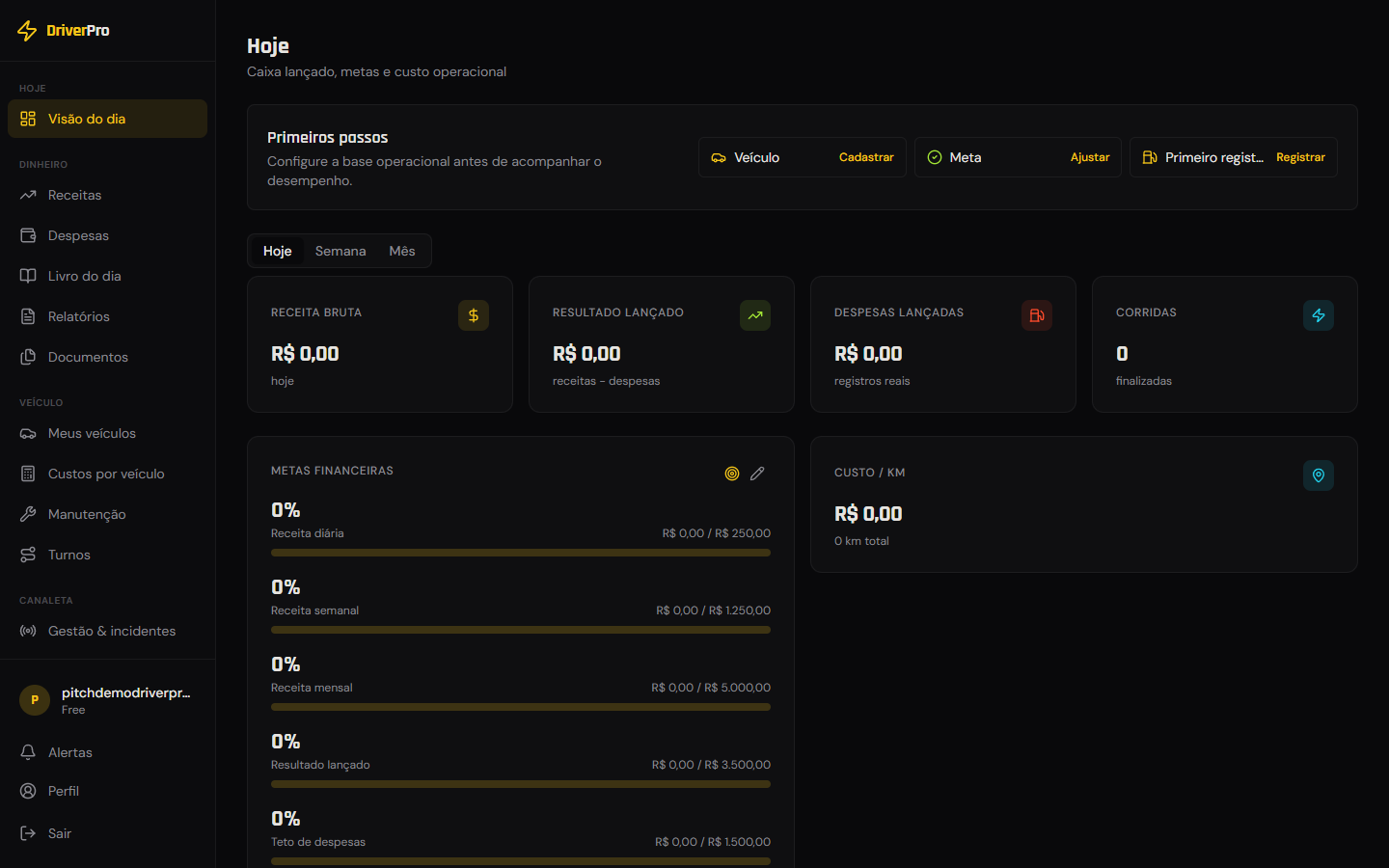Click the Corridas finalizadas card
The height and width of the screenshot is (868, 1389).
[x=1225, y=344]
